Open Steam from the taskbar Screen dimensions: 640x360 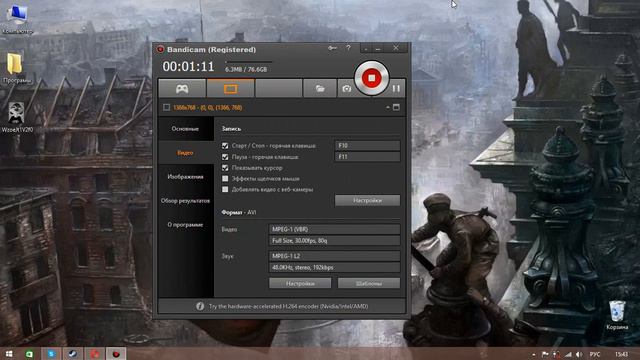coord(73,354)
